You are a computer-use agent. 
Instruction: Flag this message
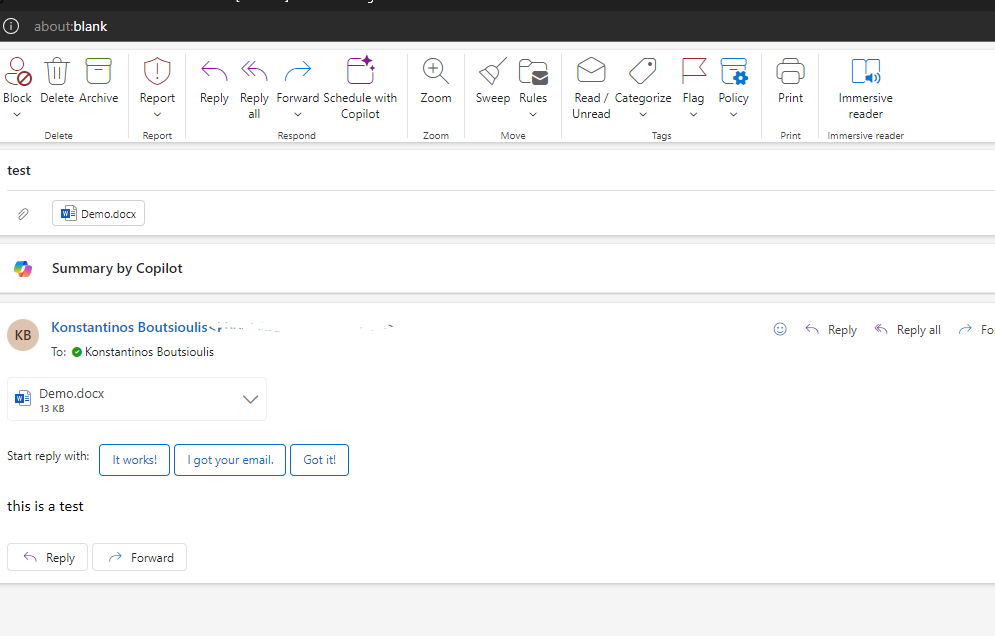coord(694,71)
